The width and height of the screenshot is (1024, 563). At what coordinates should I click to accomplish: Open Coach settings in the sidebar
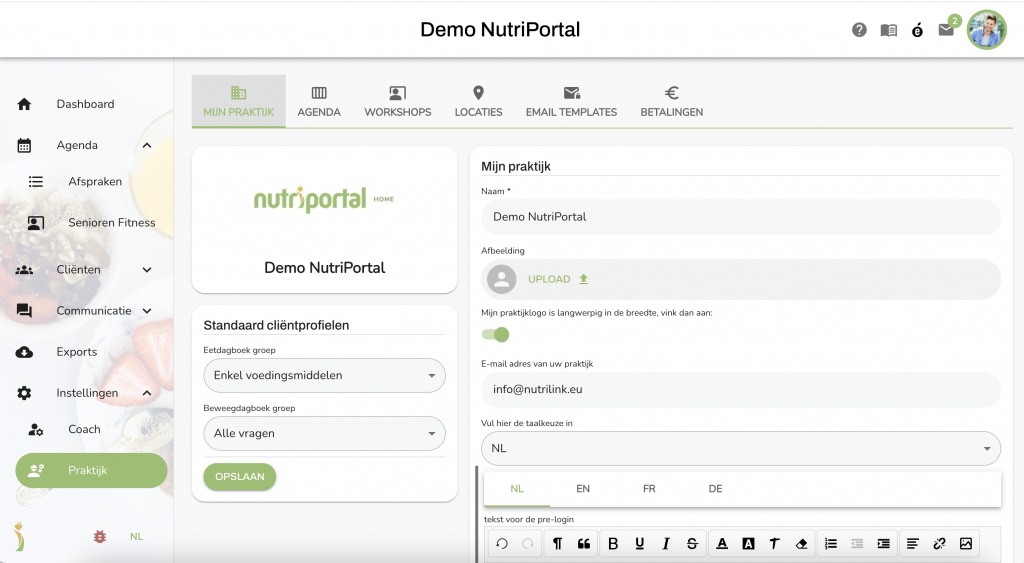pyautogui.click(x=84, y=429)
